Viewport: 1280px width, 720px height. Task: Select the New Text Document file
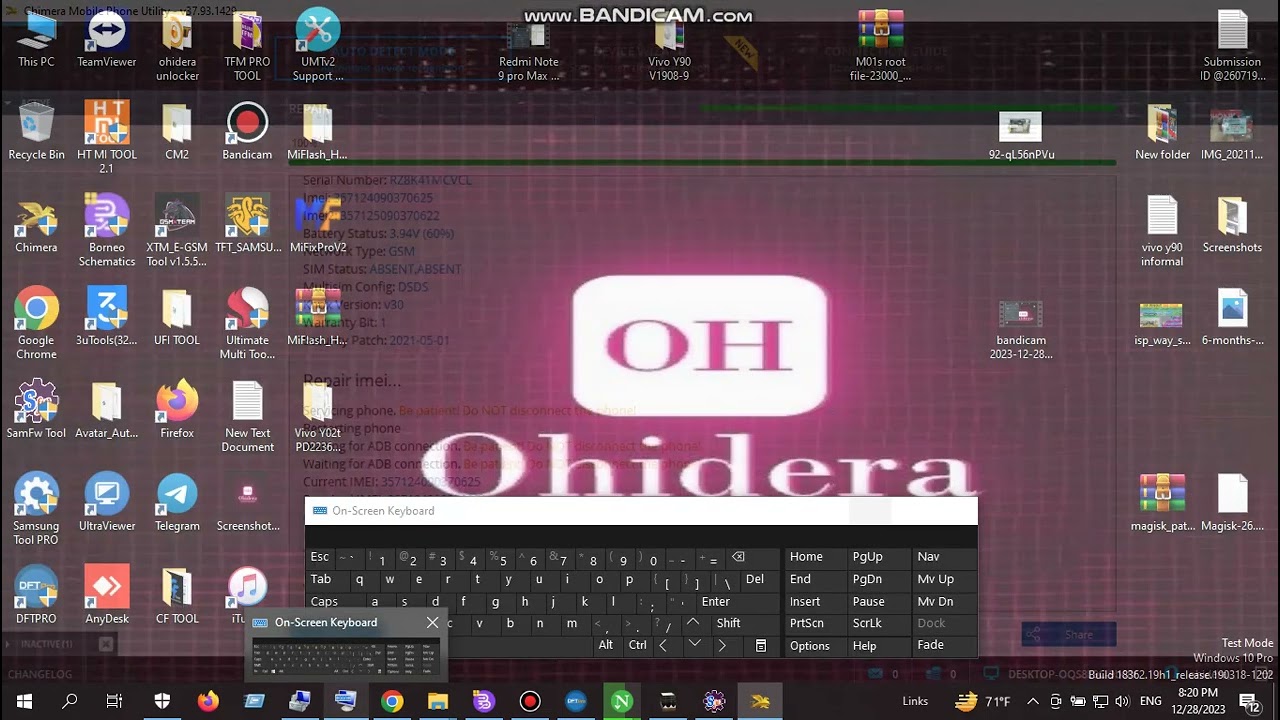[x=247, y=418]
